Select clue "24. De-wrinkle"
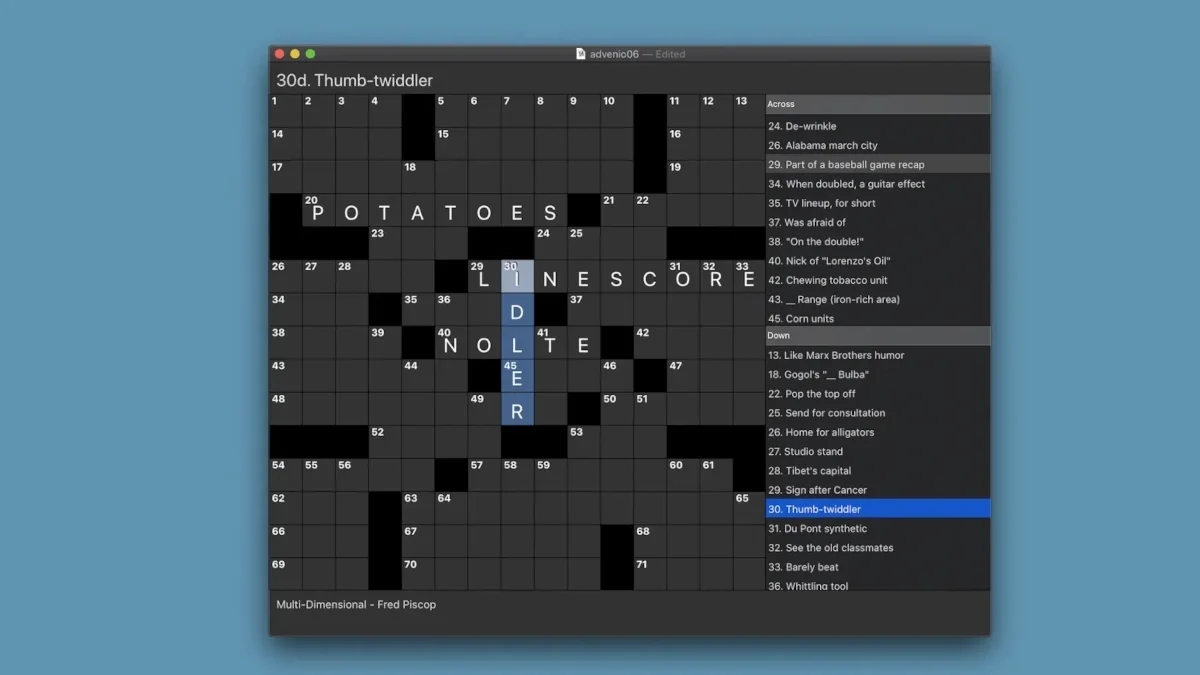The height and width of the screenshot is (675, 1200). [x=877, y=126]
